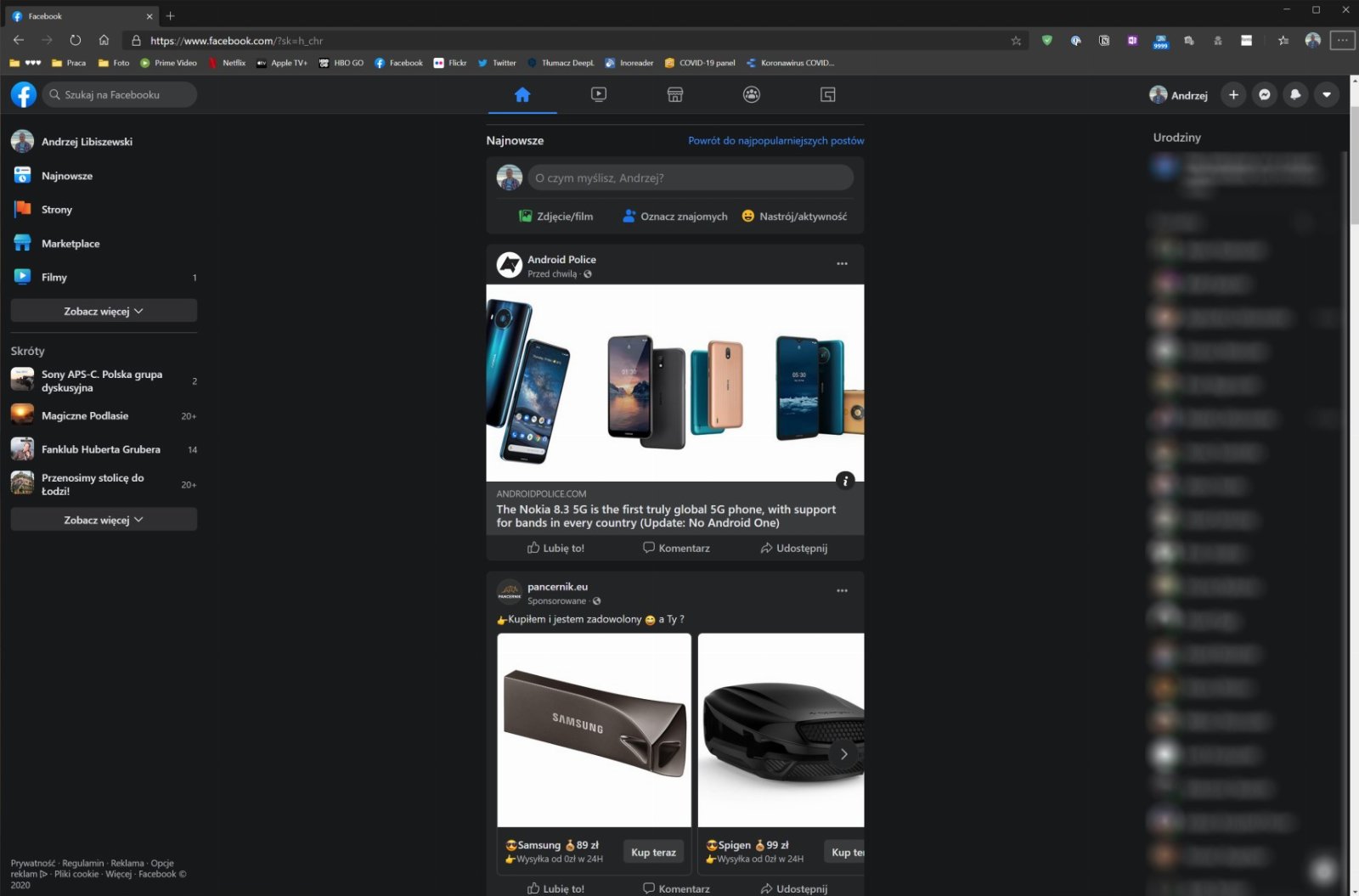
Task: Click Kup teraz for Samsung product
Action: 653,852
